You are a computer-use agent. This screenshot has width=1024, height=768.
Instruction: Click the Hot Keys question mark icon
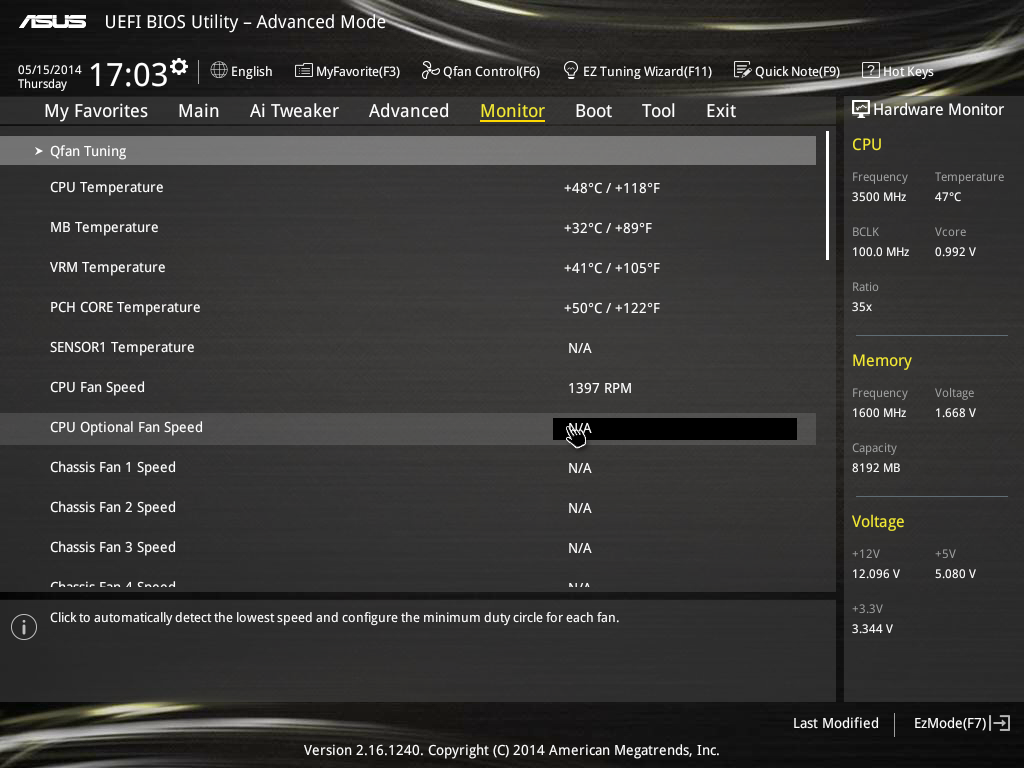[871, 70]
